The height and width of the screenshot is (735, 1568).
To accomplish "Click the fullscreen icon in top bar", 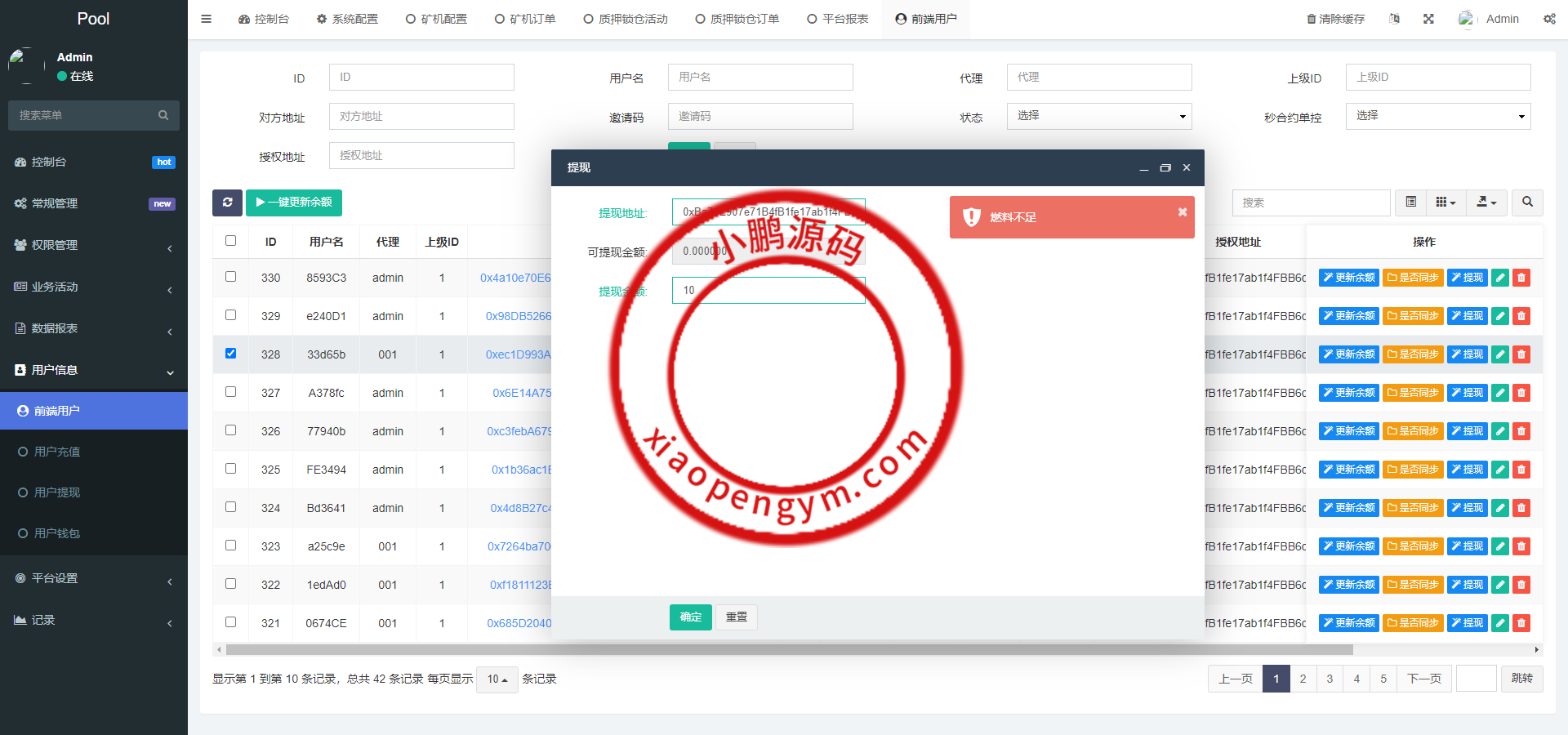I will coord(1428,19).
